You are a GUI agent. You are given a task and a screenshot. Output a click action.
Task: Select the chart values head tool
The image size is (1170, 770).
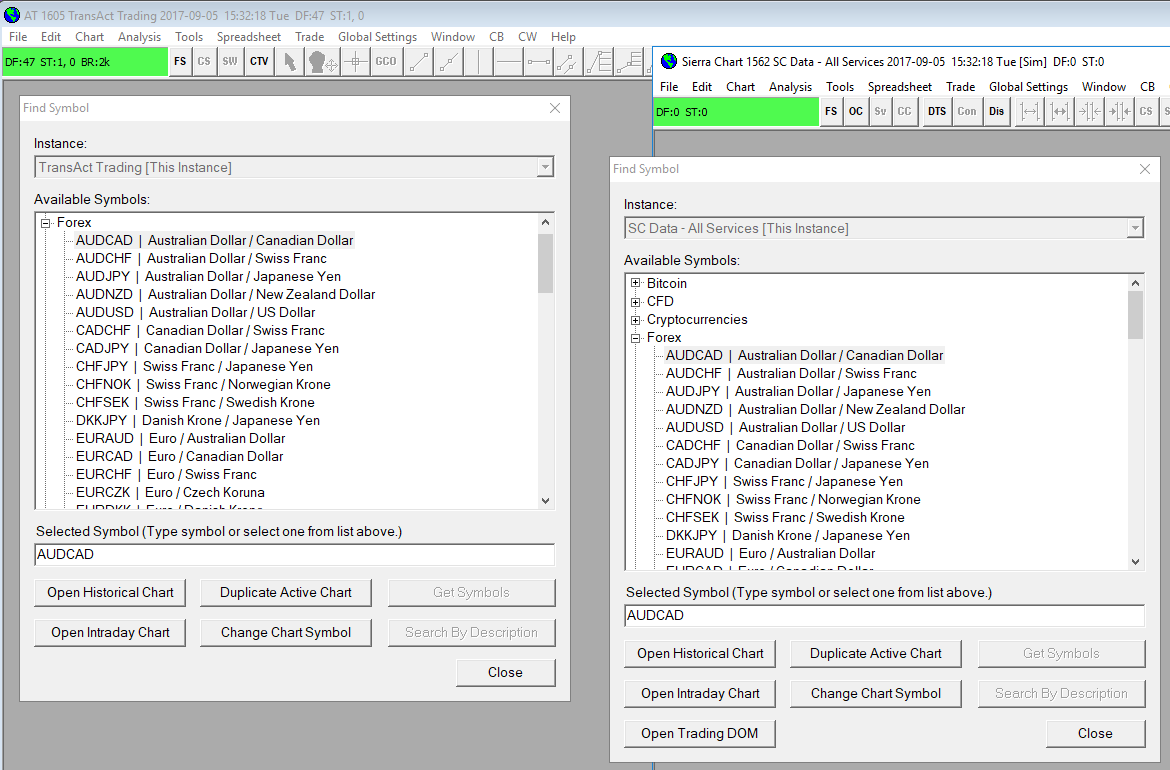(x=322, y=62)
